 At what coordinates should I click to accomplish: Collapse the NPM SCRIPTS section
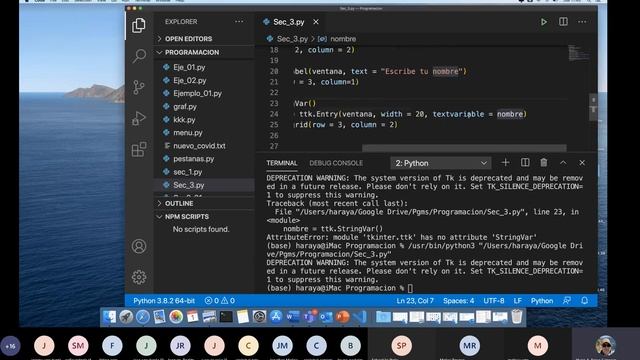point(204,216)
